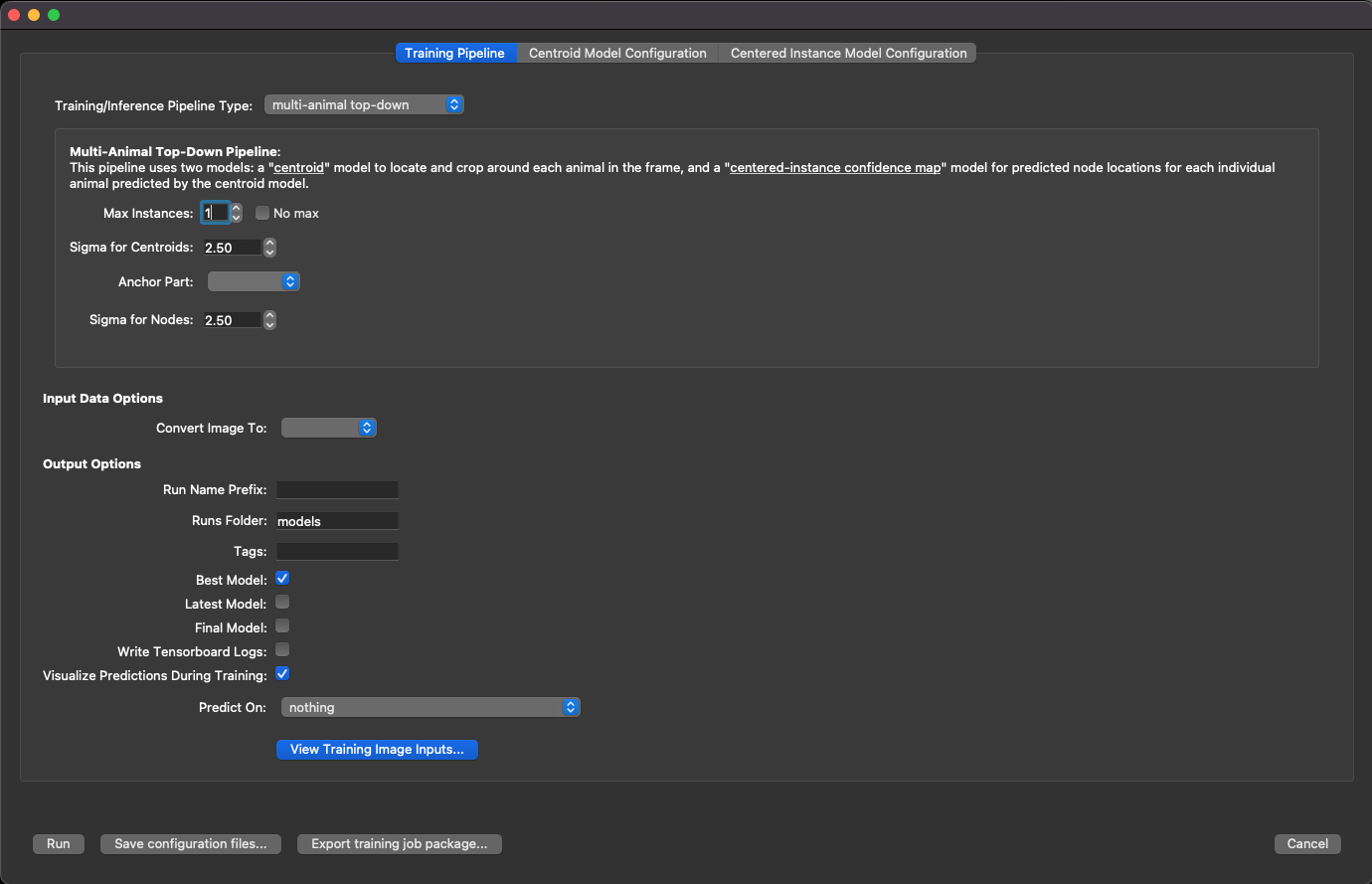The width and height of the screenshot is (1372, 884).
Task: Open the Convert Image To dropdown
Action: coord(329,429)
